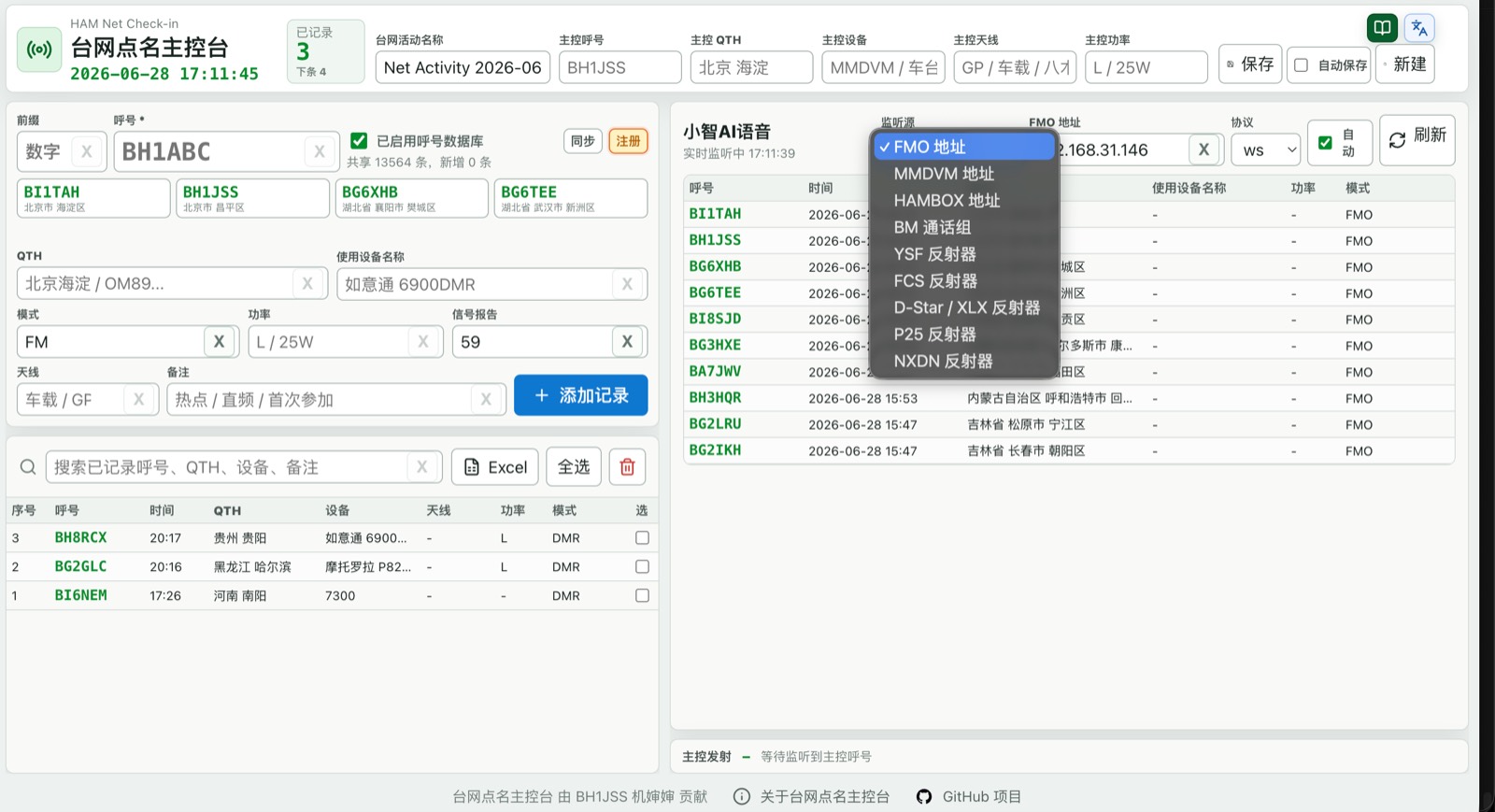Screen dimensions: 1495x812
Task: Select the BH8RCX row checkbox
Action: click(642, 538)
